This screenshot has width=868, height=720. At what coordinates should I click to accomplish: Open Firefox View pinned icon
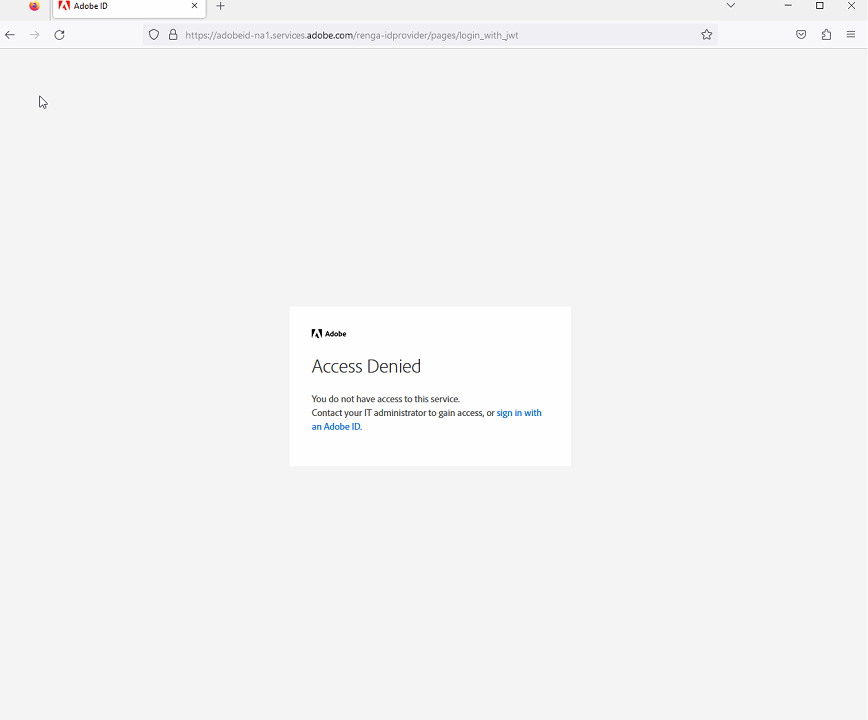tap(34, 6)
